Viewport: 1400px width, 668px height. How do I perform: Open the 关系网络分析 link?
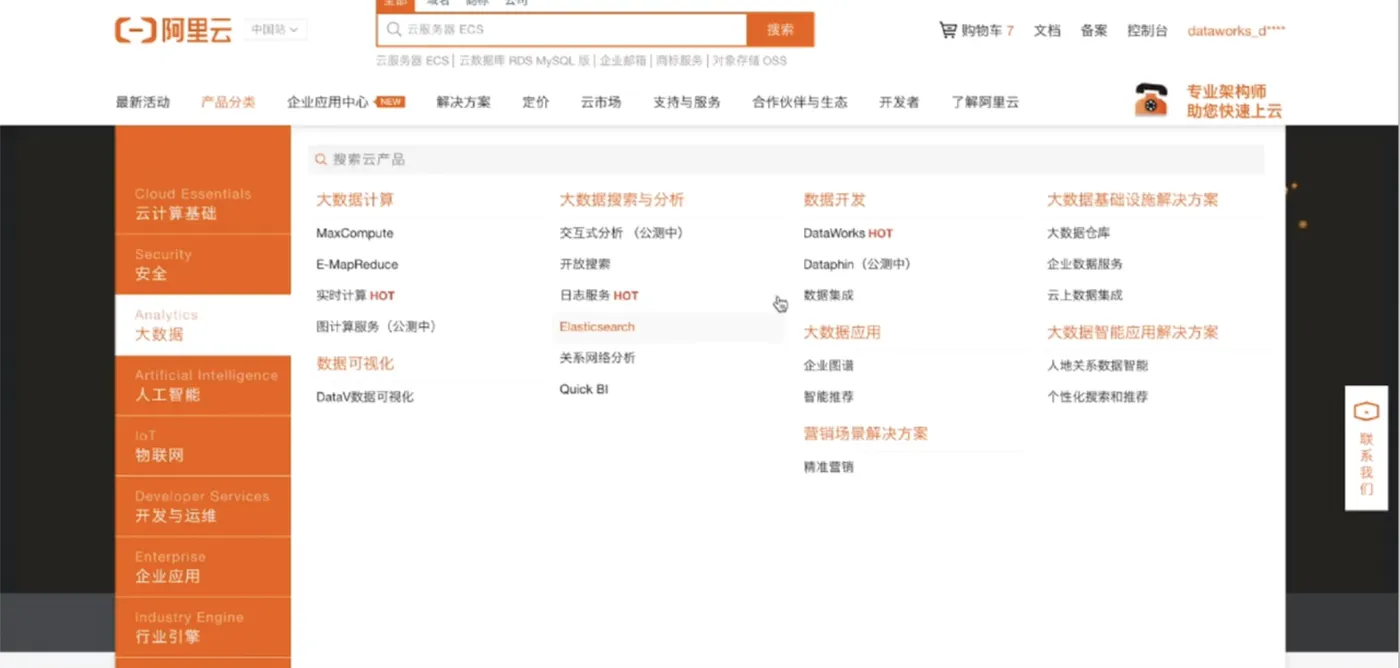pos(597,357)
